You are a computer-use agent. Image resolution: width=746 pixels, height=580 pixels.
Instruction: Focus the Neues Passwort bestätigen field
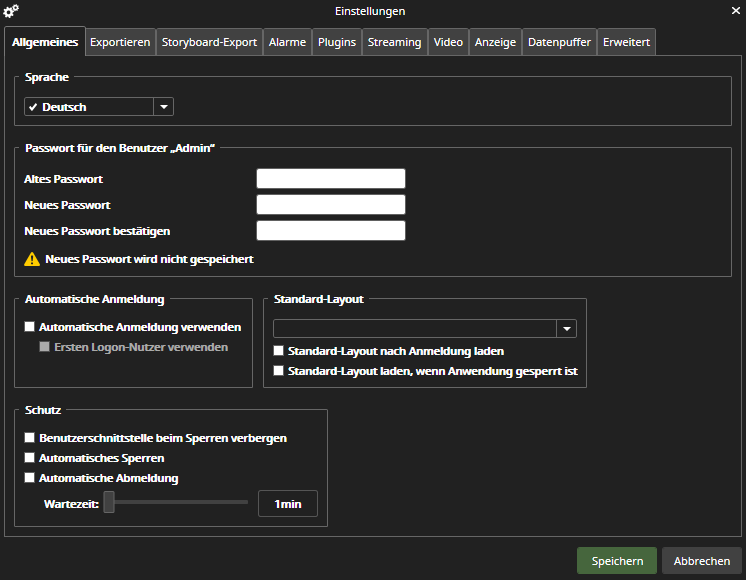[x=330, y=231]
